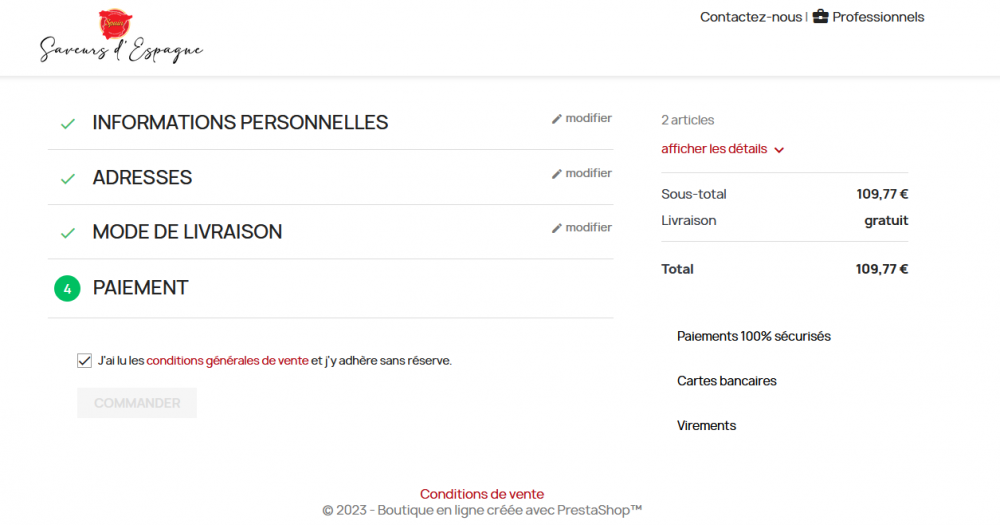The height and width of the screenshot is (525, 1000).
Task: Click the Professionnels briefcase icon
Action: (820, 17)
